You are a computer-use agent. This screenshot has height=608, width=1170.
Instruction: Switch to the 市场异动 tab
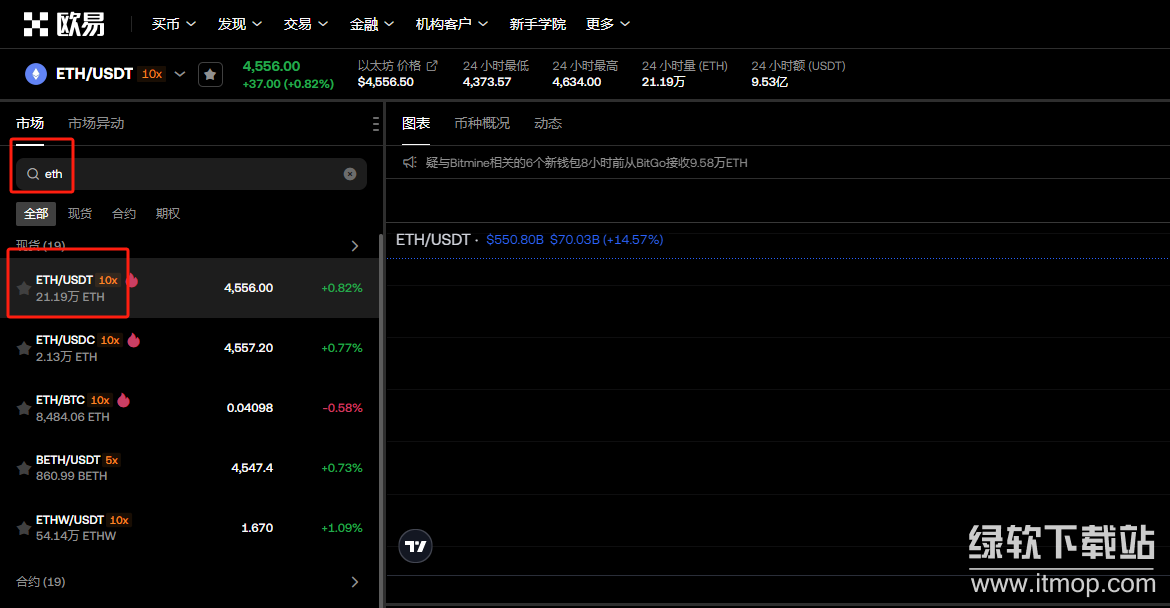96,123
